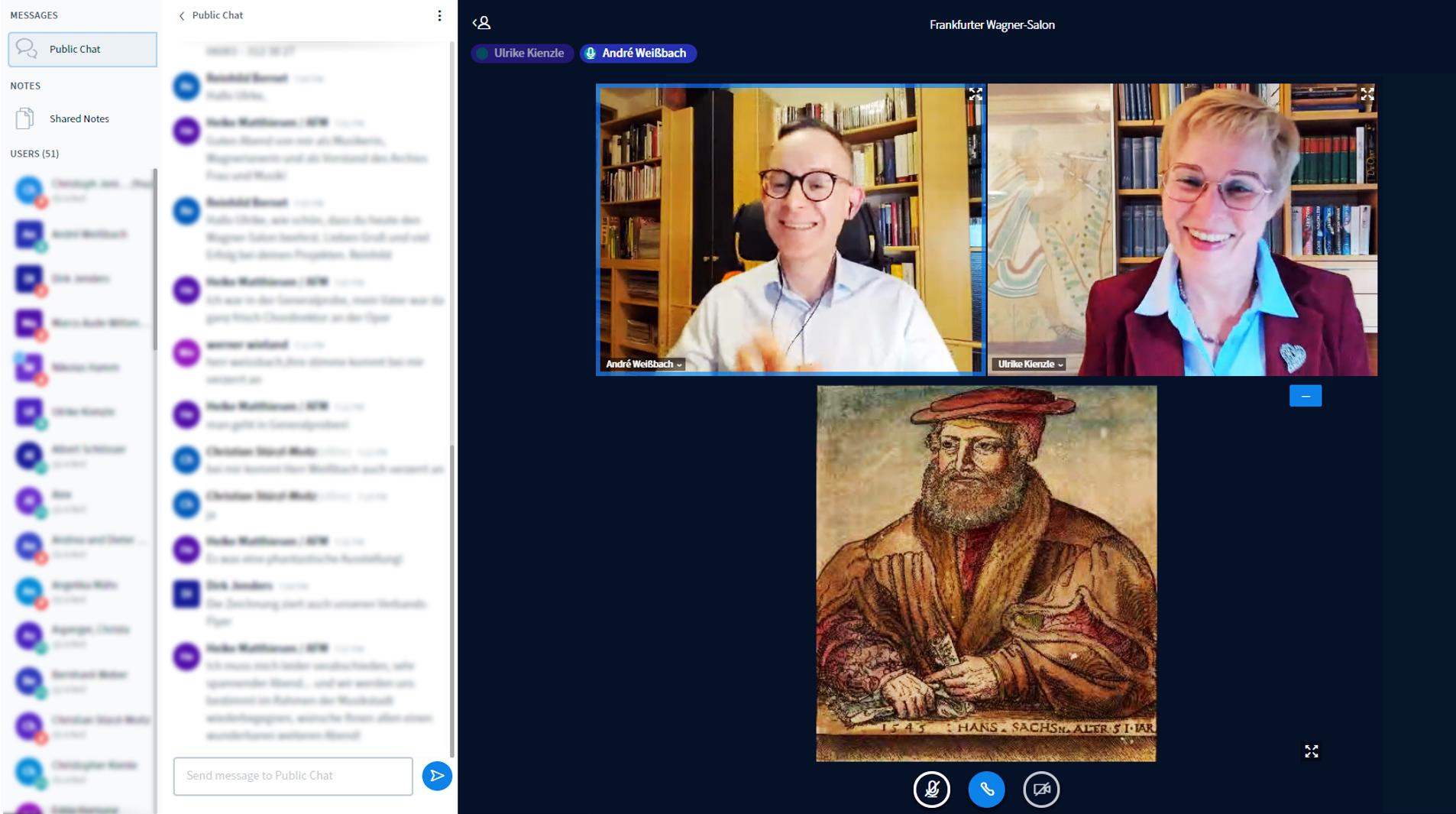Open chat options three-dot menu
This screenshot has height=814, width=1456.
pos(439,15)
